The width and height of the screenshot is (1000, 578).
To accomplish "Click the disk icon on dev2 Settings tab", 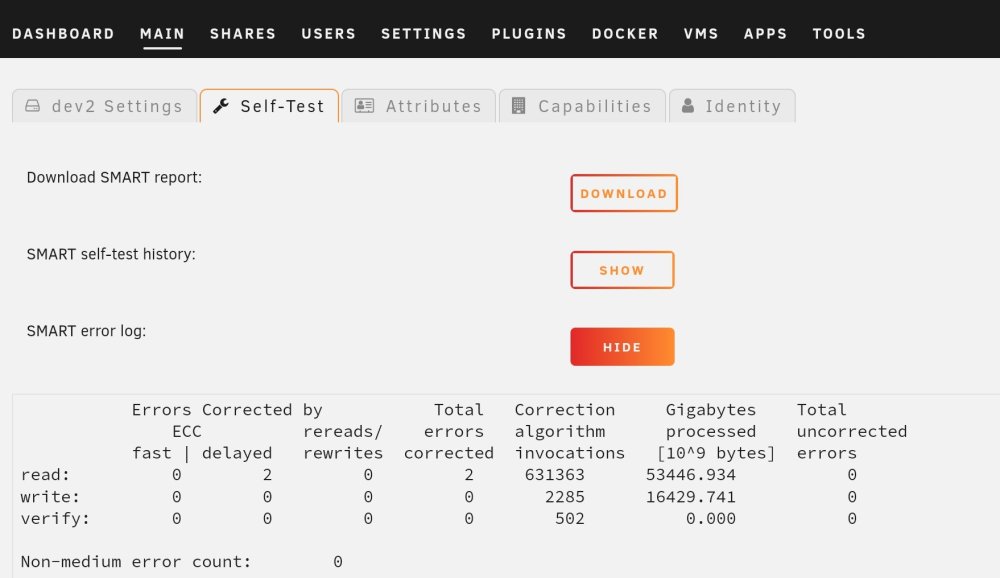I will (33, 106).
